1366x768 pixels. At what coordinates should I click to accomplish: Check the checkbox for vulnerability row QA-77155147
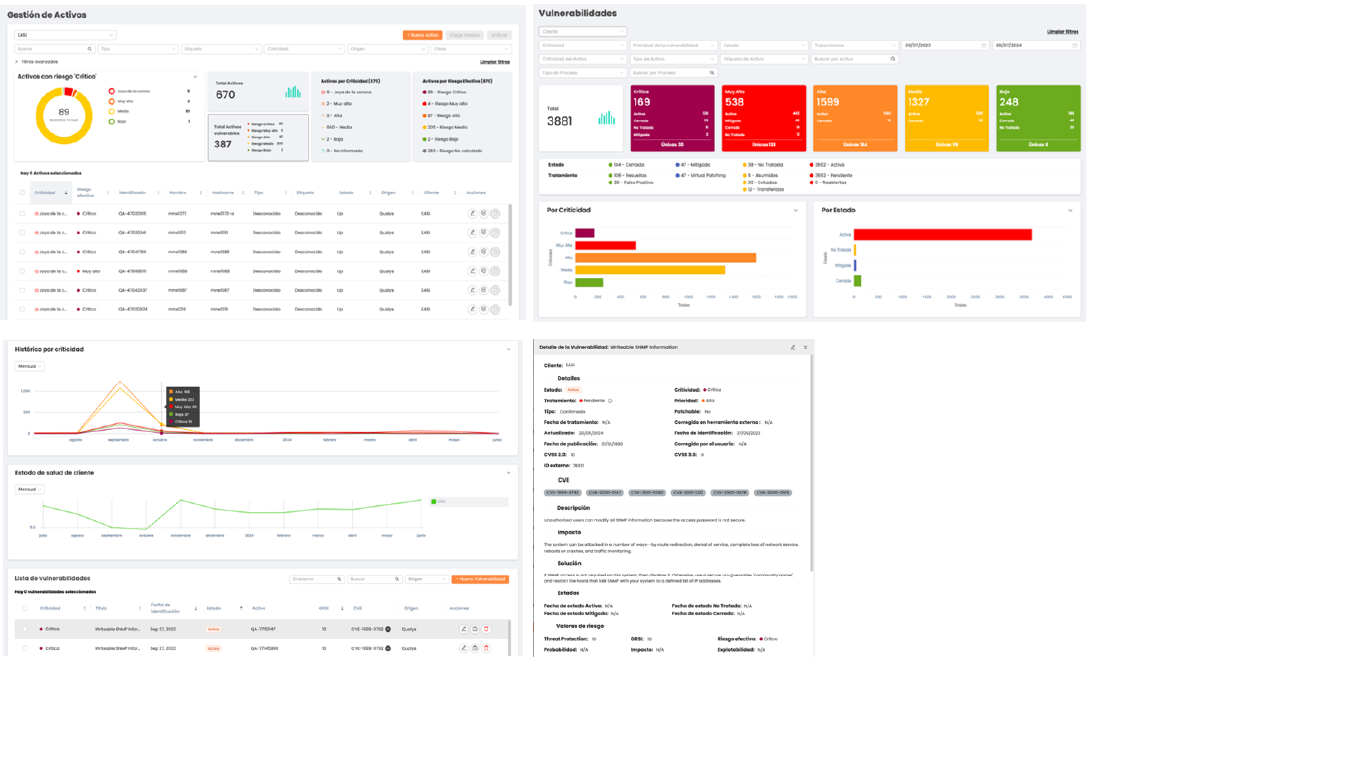(25, 629)
